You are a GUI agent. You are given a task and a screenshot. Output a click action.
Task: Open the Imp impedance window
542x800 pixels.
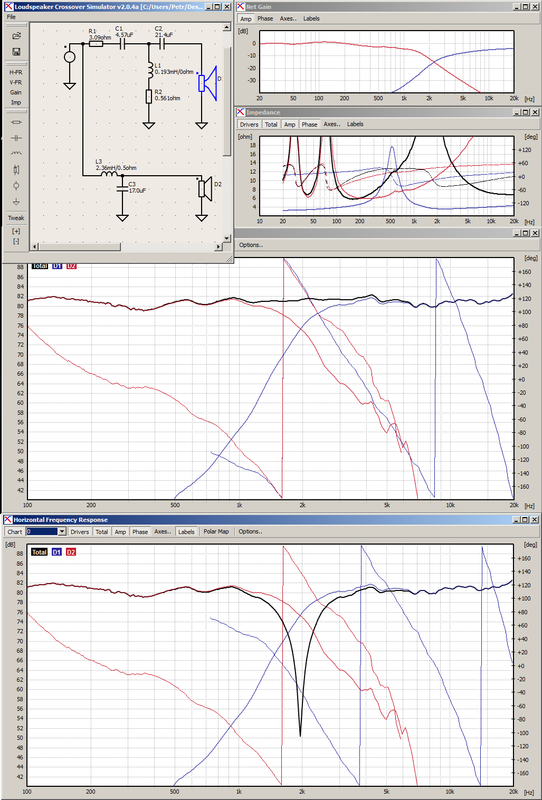[x=16, y=103]
